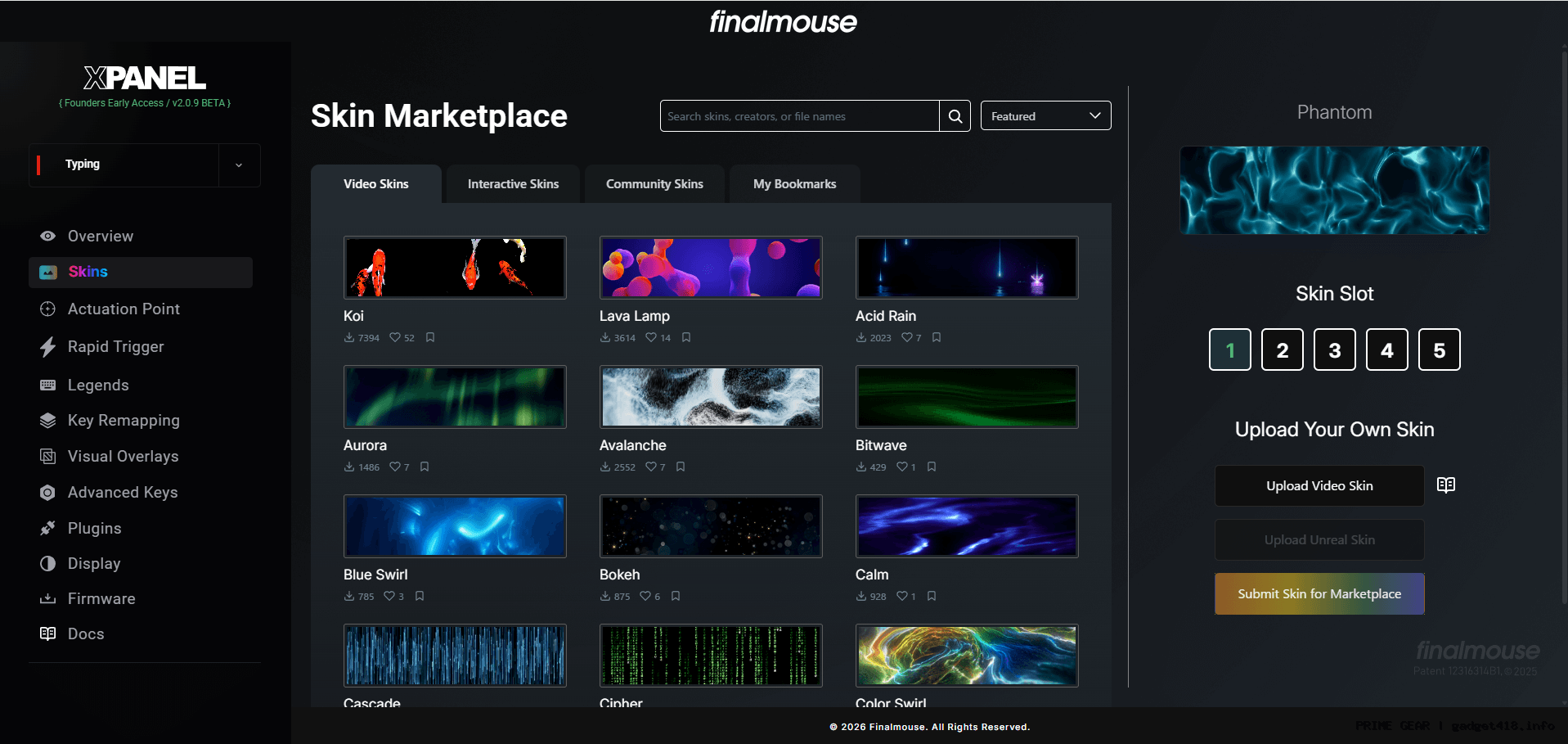This screenshot has width=1568, height=744.
Task: Open the Featured sort dropdown
Action: click(x=1045, y=116)
